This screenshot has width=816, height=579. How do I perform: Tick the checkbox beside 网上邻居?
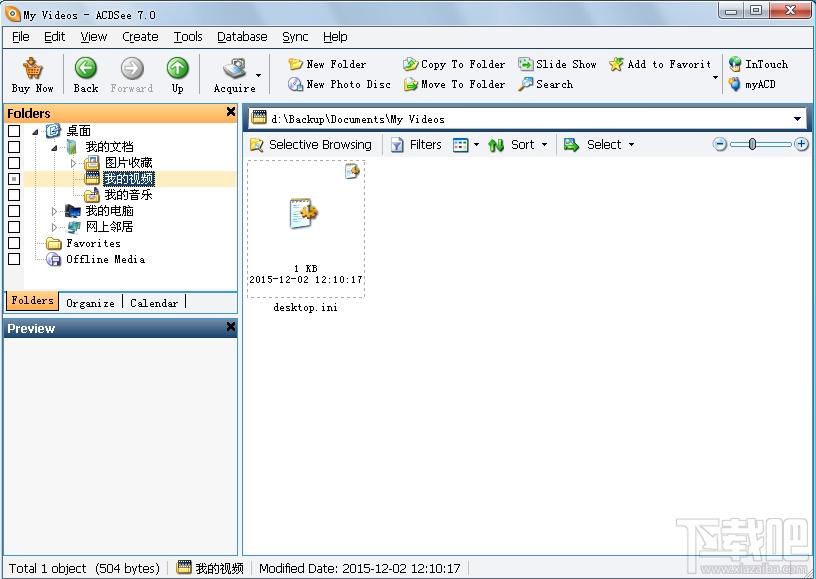click(14, 227)
